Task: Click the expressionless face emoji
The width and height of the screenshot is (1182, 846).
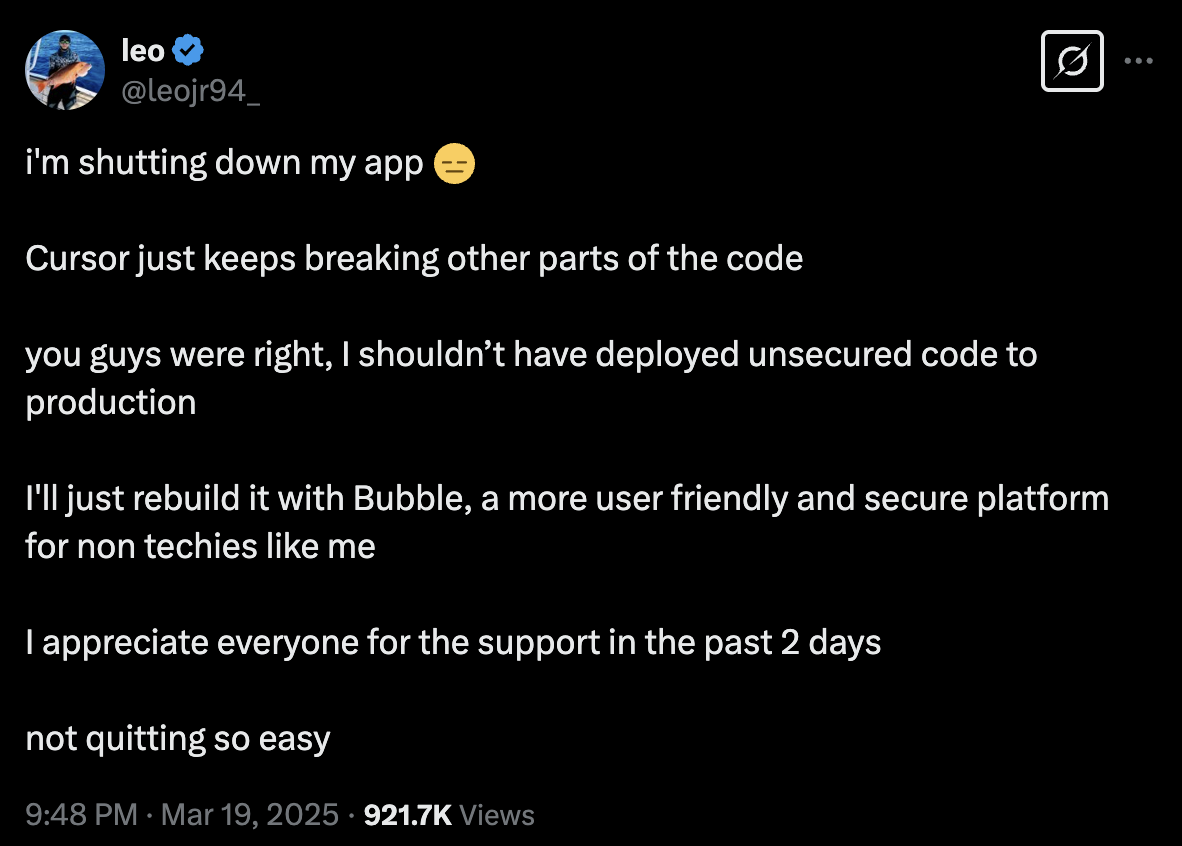Action: [x=455, y=164]
